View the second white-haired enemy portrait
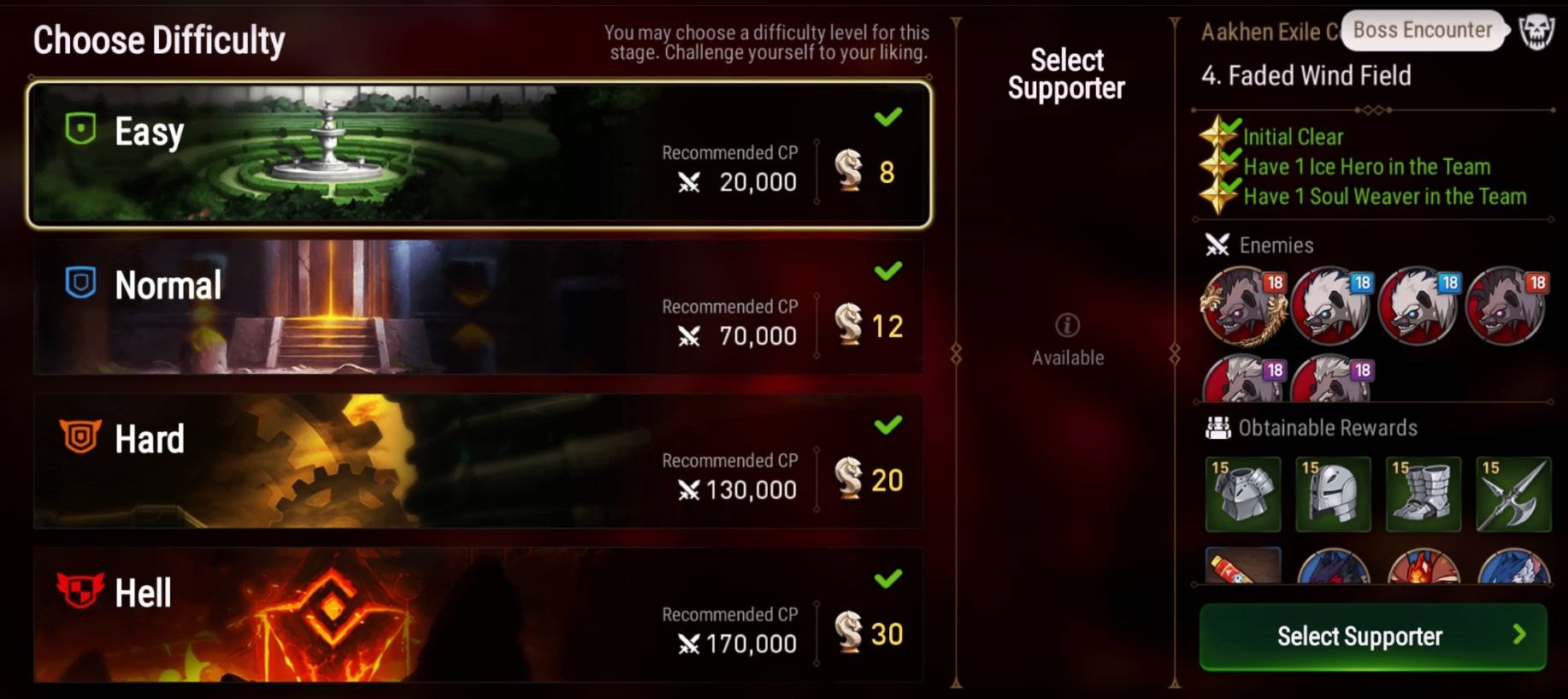This screenshot has width=1568, height=699. [x=1418, y=305]
